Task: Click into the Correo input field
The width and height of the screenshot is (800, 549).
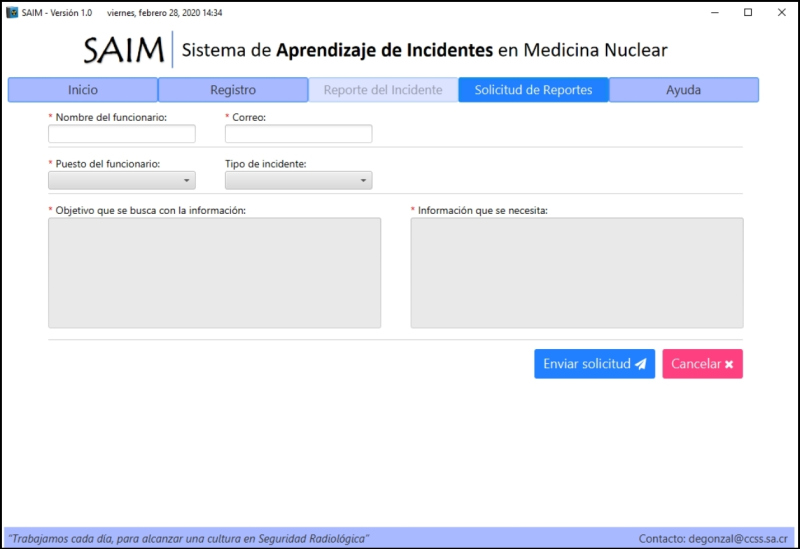Action: [x=298, y=134]
